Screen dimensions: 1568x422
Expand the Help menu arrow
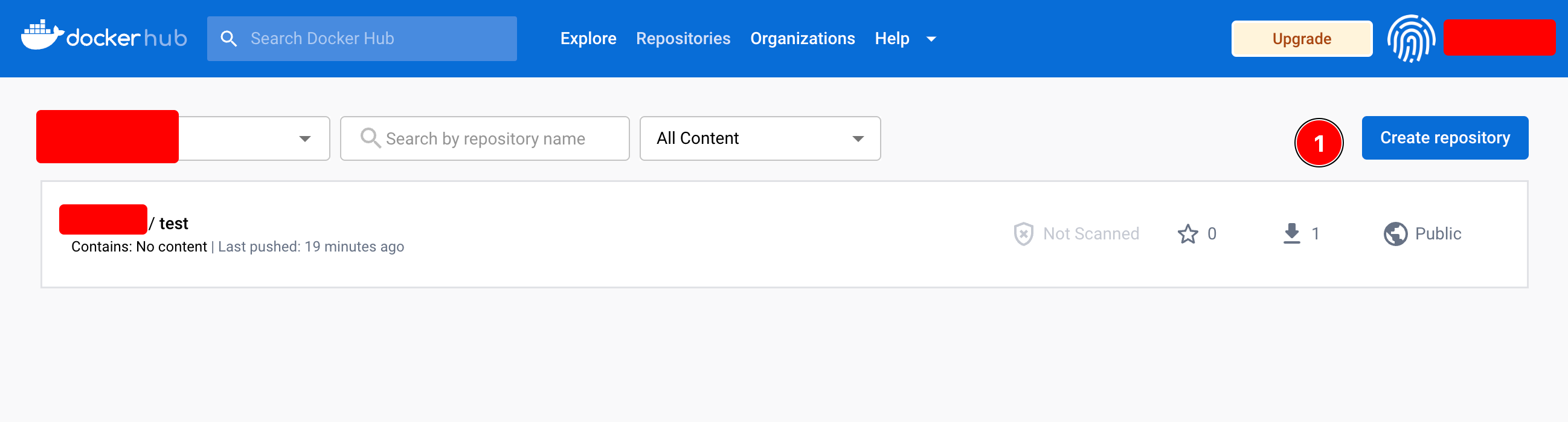click(x=931, y=39)
